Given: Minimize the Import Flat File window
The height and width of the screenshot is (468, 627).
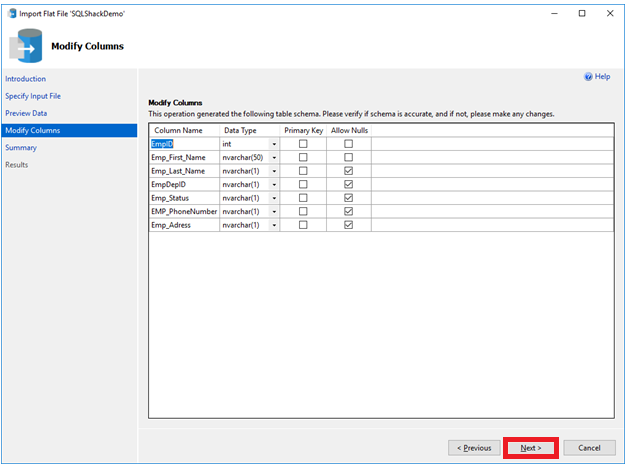Looking at the screenshot, I should click(x=554, y=14).
